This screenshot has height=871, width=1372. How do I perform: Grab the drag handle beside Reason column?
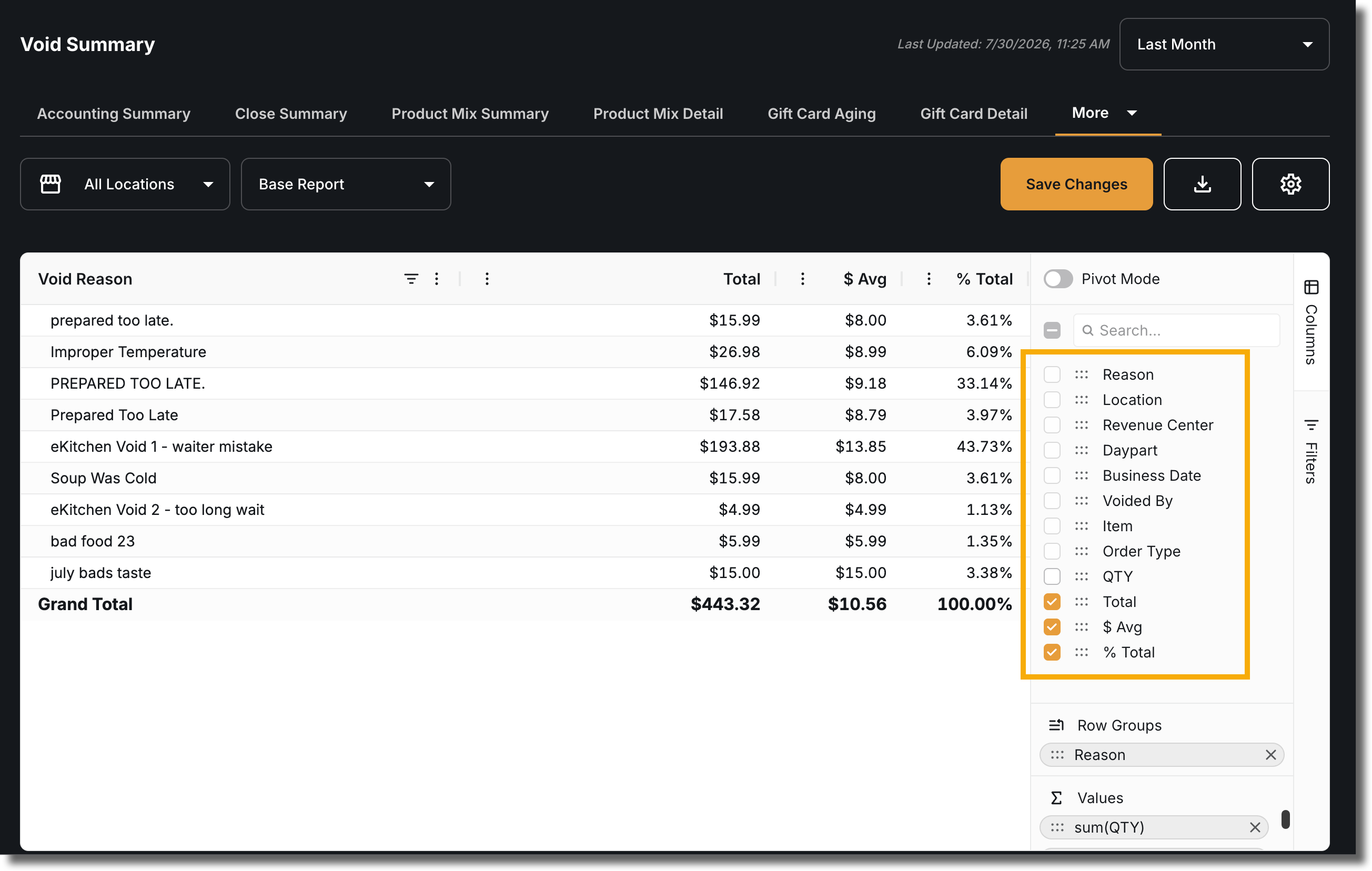1081,374
